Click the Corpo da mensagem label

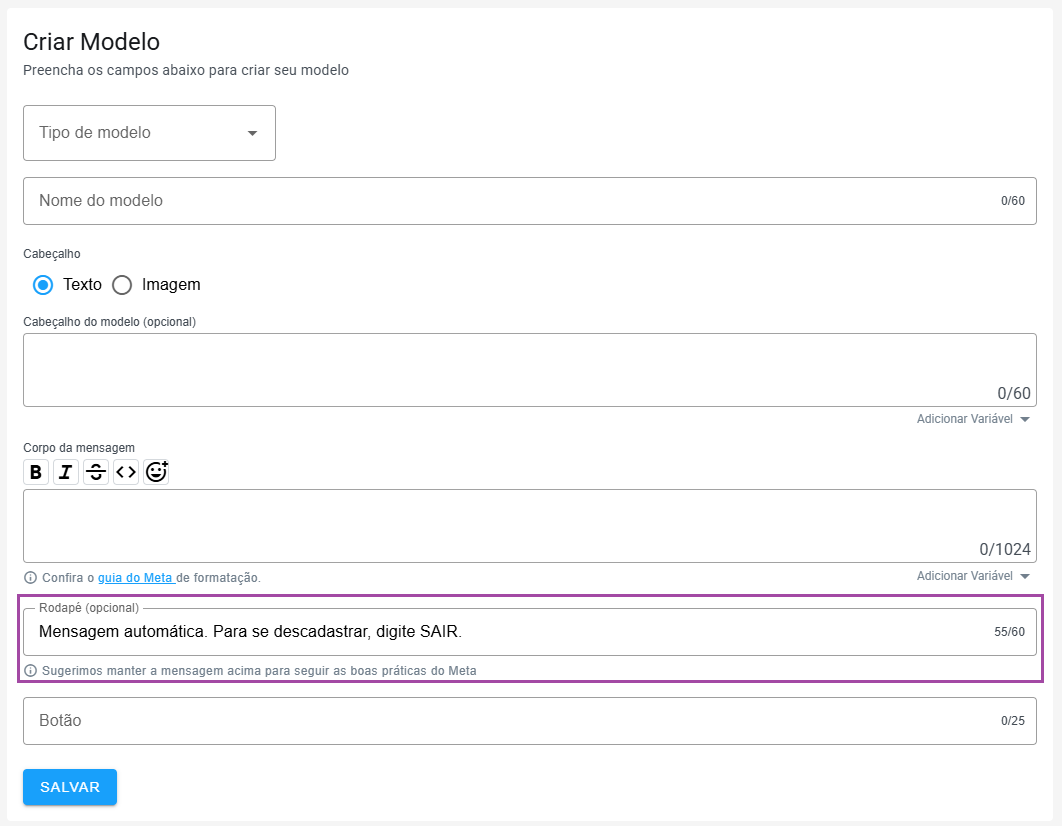79,448
